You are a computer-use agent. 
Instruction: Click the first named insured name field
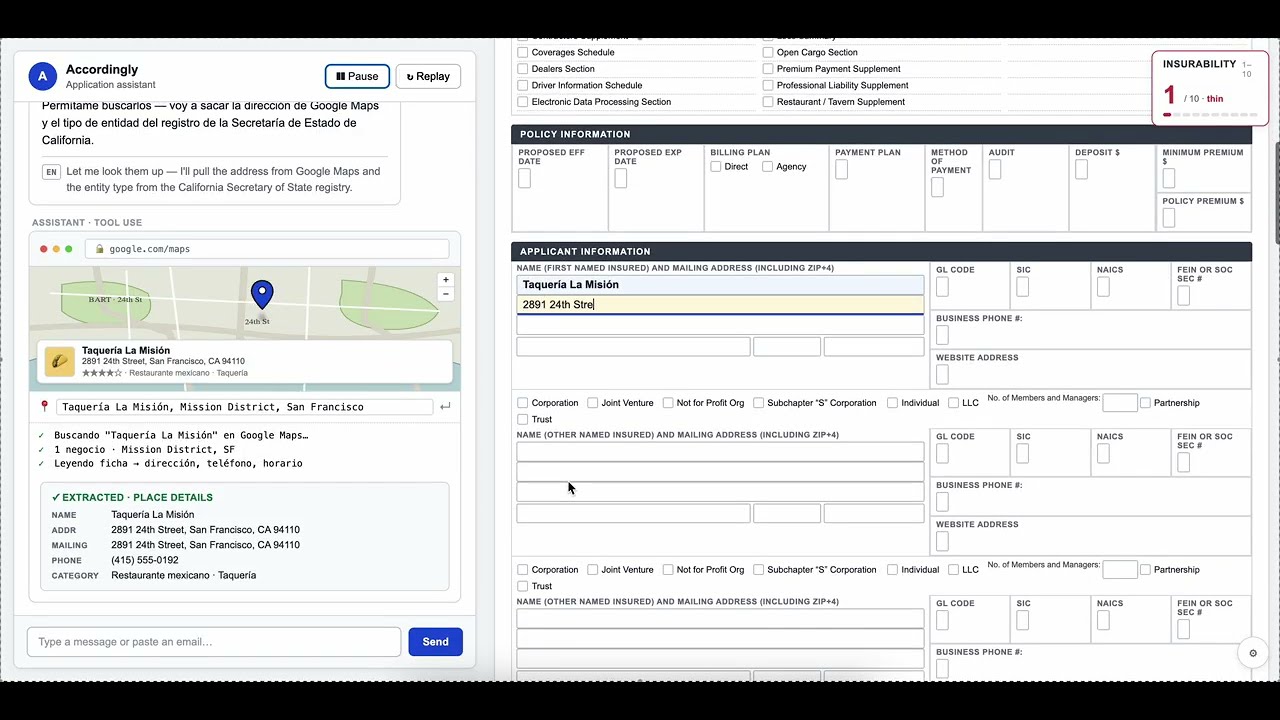point(720,285)
